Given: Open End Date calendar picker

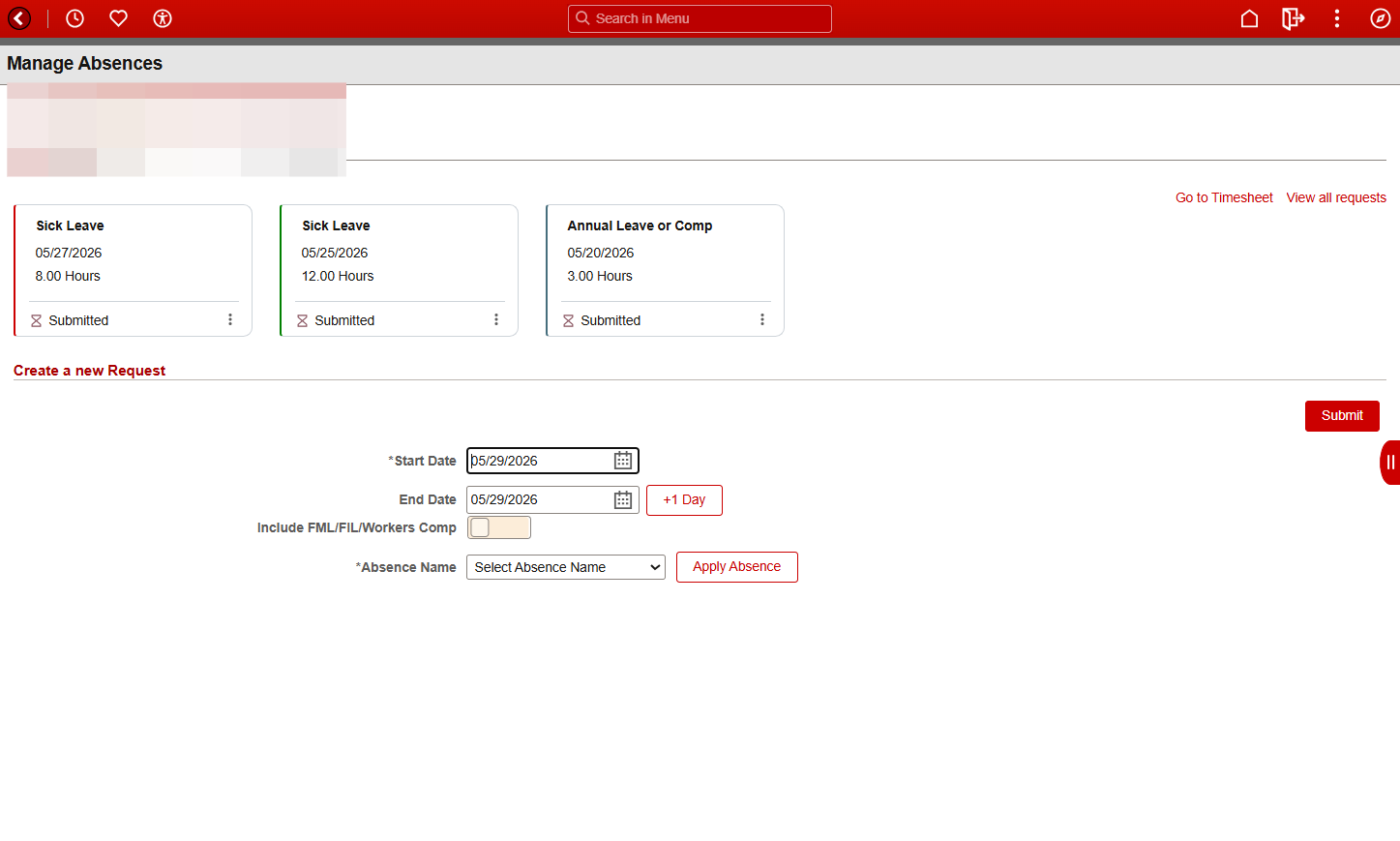Looking at the screenshot, I should (x=623, y=499).
